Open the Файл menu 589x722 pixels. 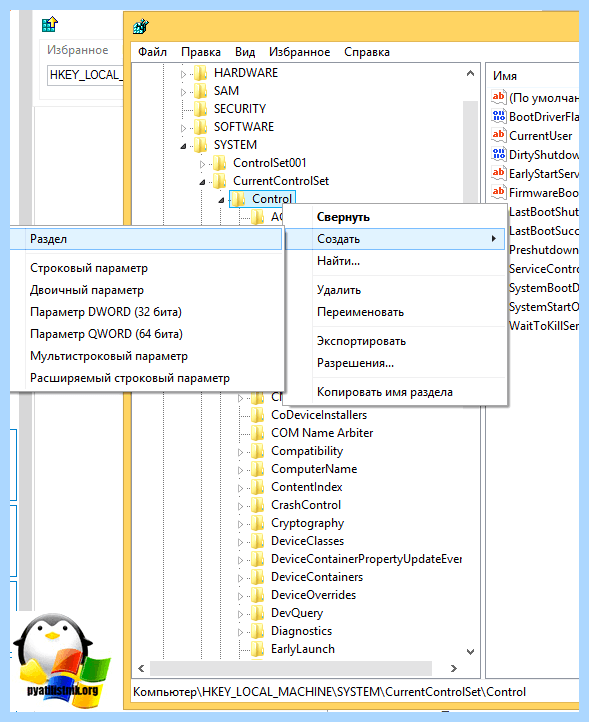[152, 52]
